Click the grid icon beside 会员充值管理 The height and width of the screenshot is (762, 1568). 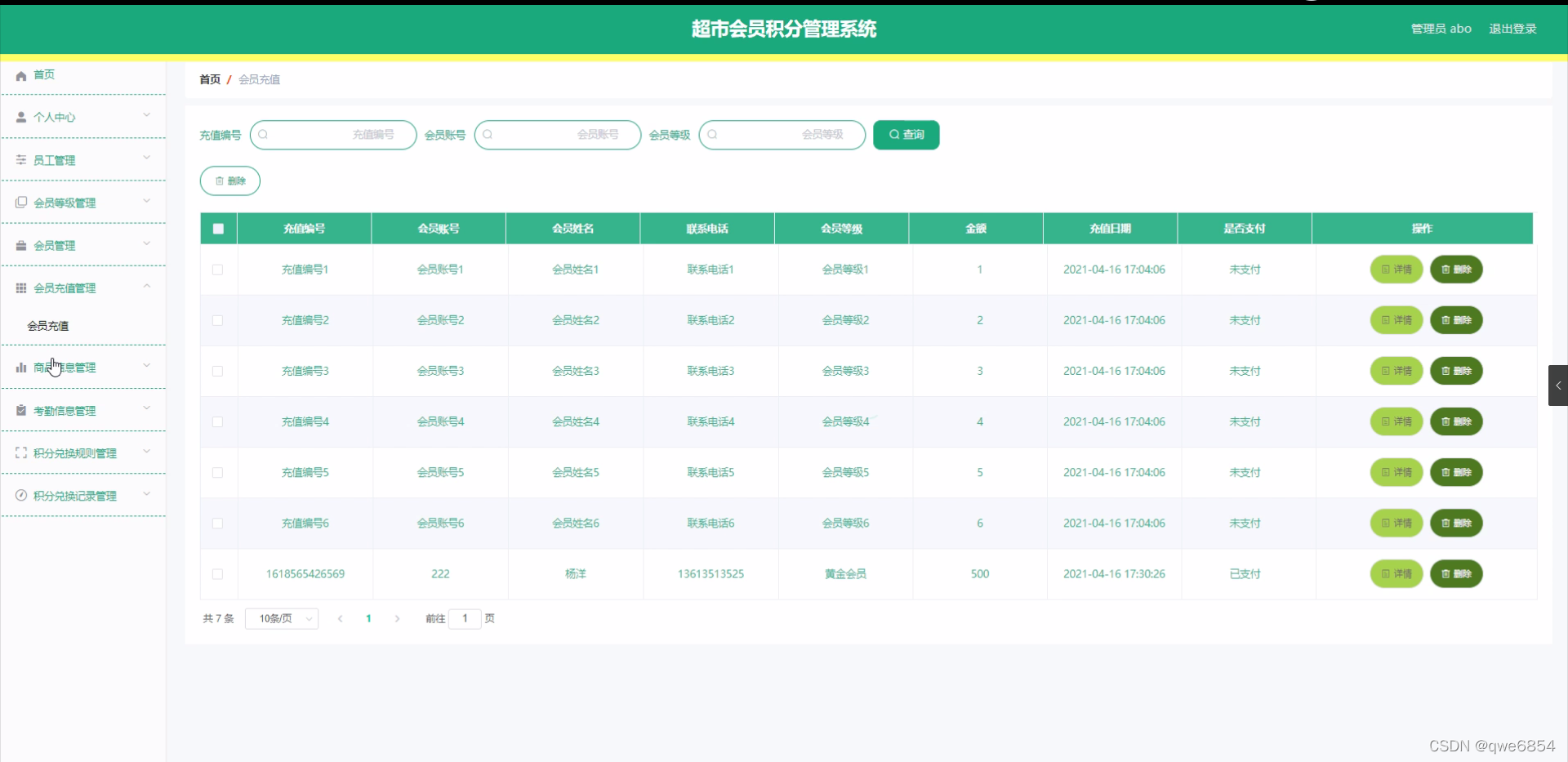click(20, 287)
